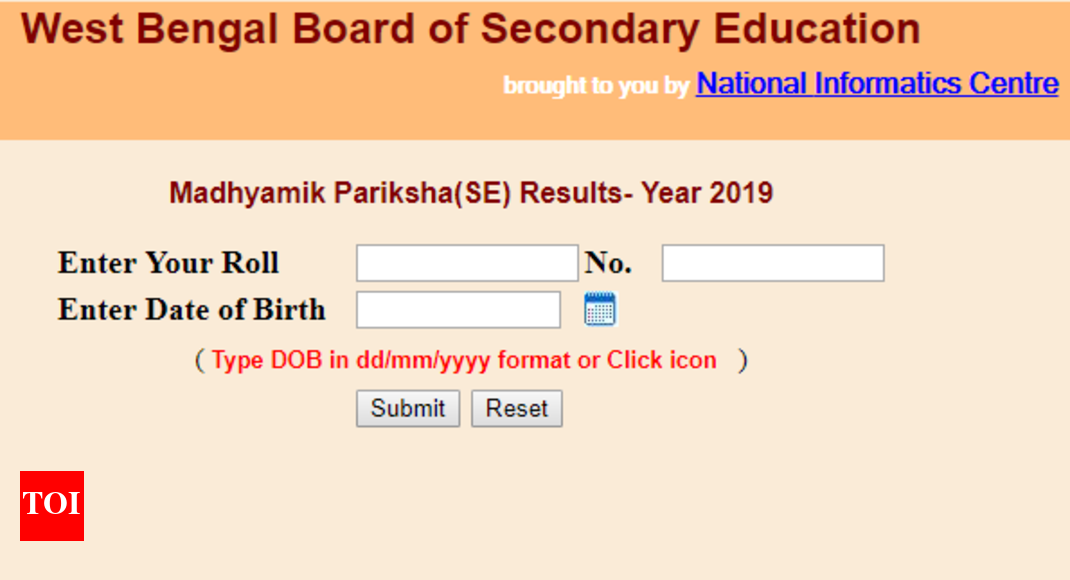The height and width of the screenshot is (580, 1070).
Task: Click the "Madhyamik Pariksha(SE)" heading text
Action: pyautogui.click(x=340, y=192)
